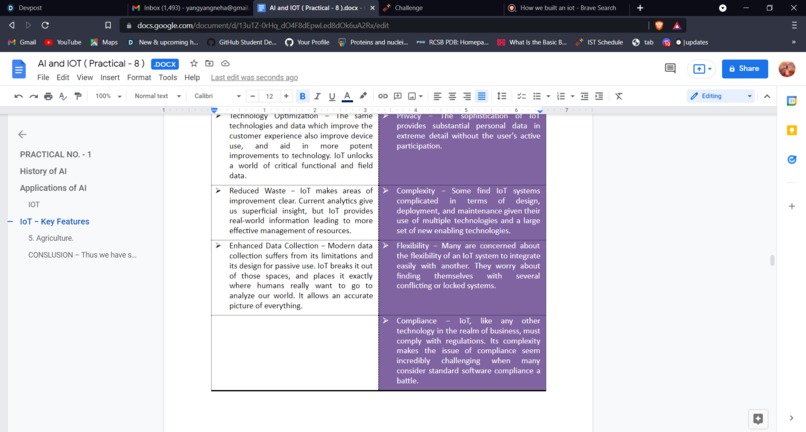
Task: Hide the menus with the up chevron
Action: 767,96
